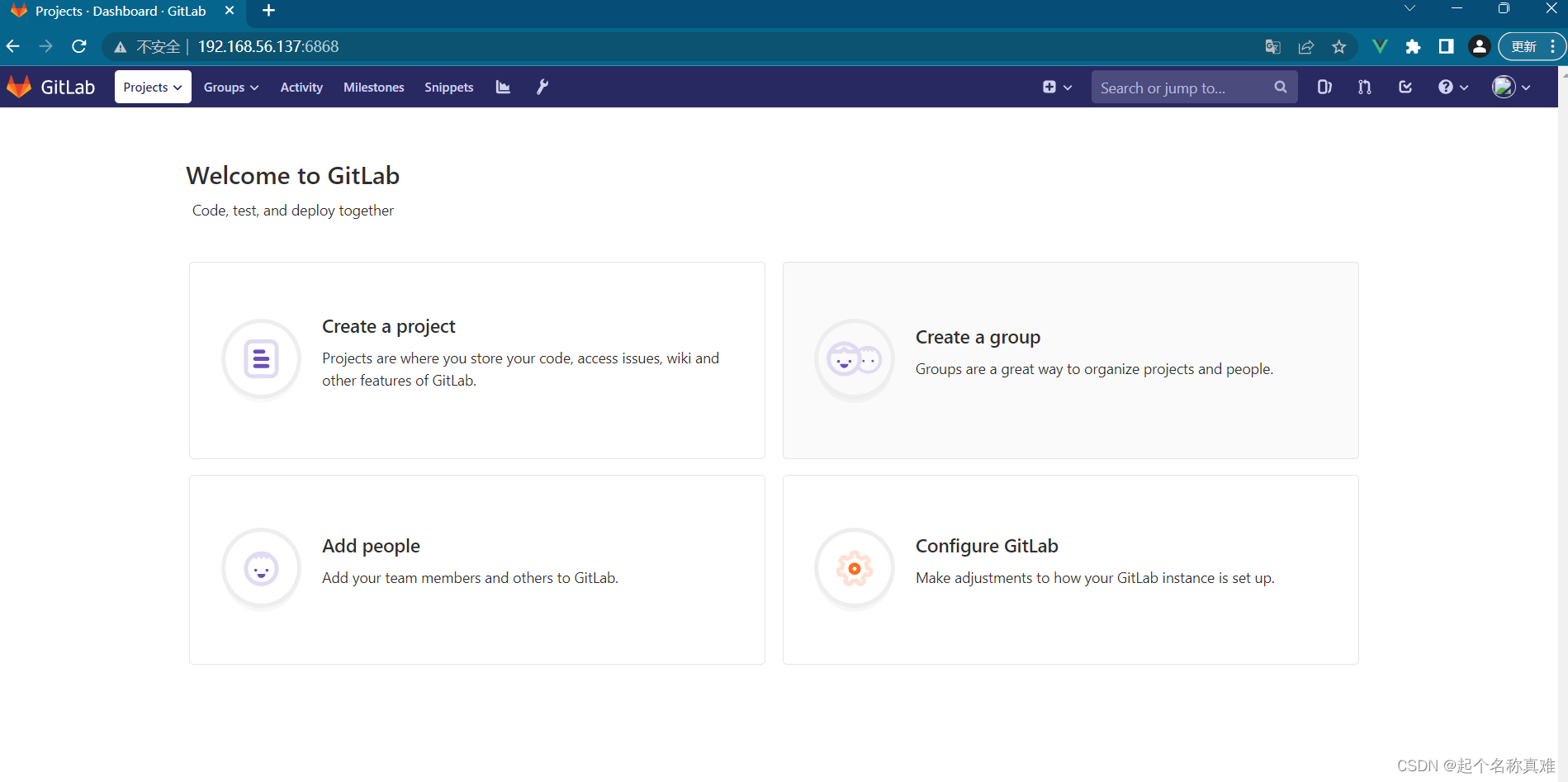Open the Projects dropdown menu

pyautogui.click(x=153, y=87)
